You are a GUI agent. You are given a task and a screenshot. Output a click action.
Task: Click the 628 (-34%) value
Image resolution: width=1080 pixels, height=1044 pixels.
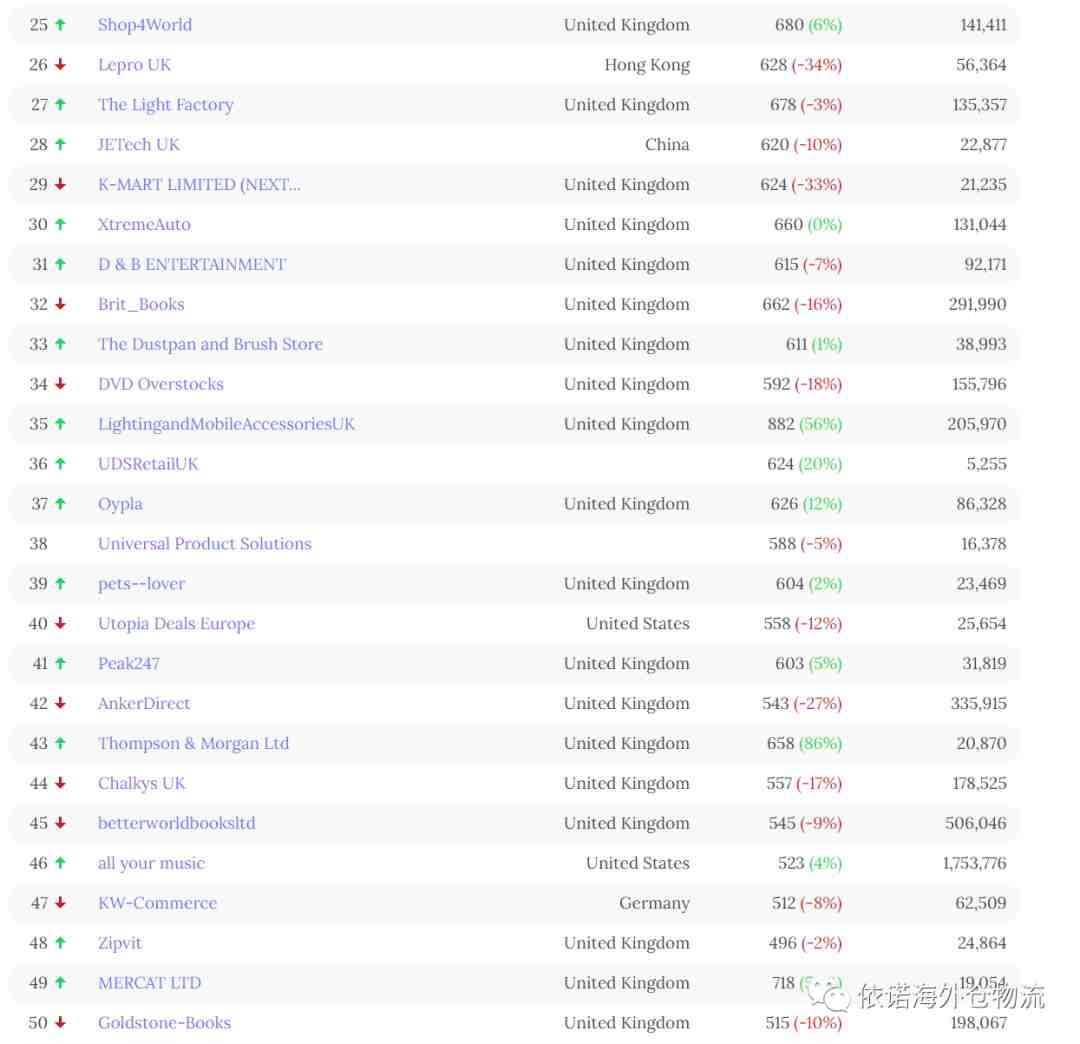click(x=800, y=65)
